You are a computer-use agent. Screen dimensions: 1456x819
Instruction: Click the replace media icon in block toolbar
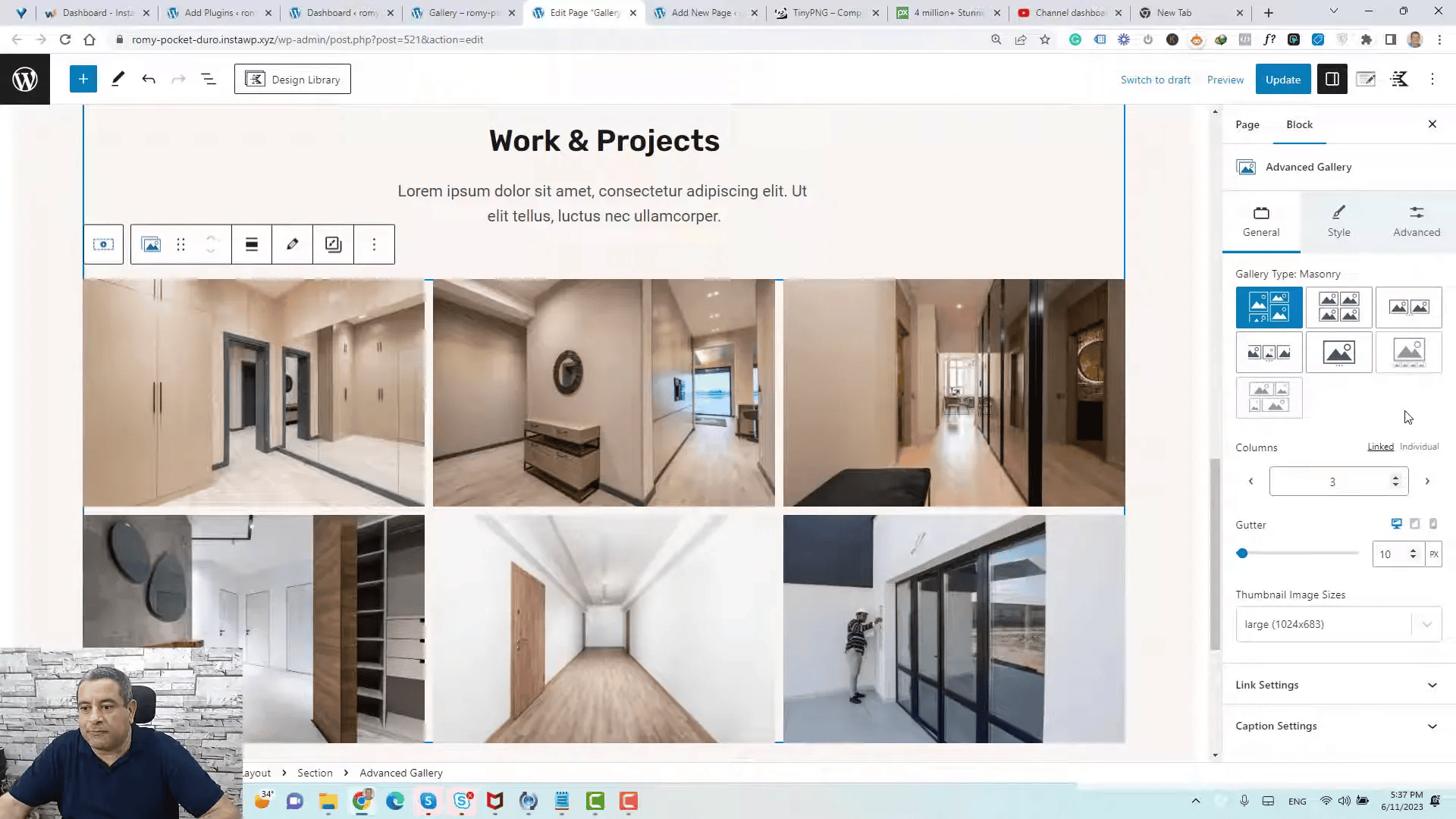tap(333, 244)
